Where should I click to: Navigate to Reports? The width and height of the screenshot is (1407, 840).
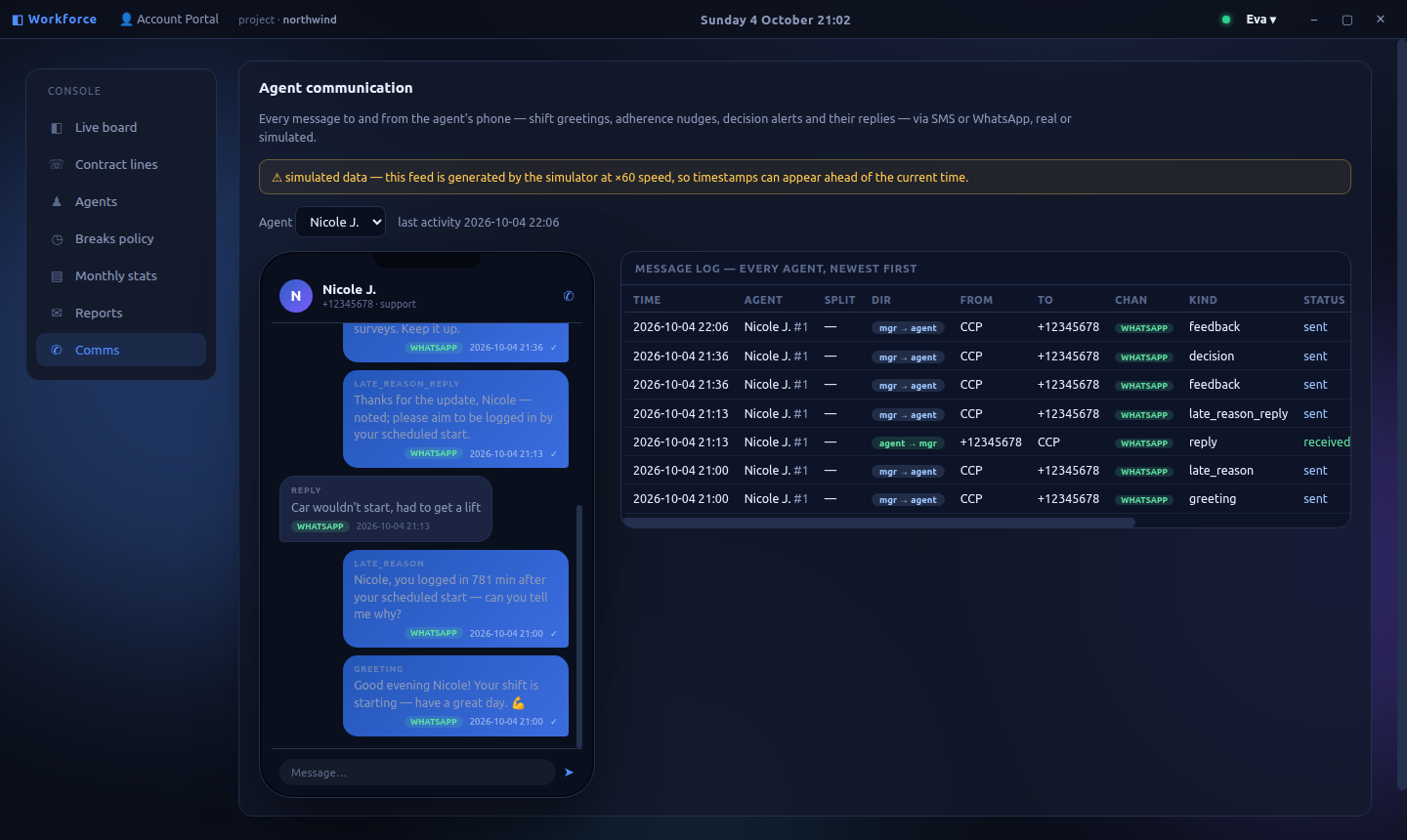(x=121, y=314)
